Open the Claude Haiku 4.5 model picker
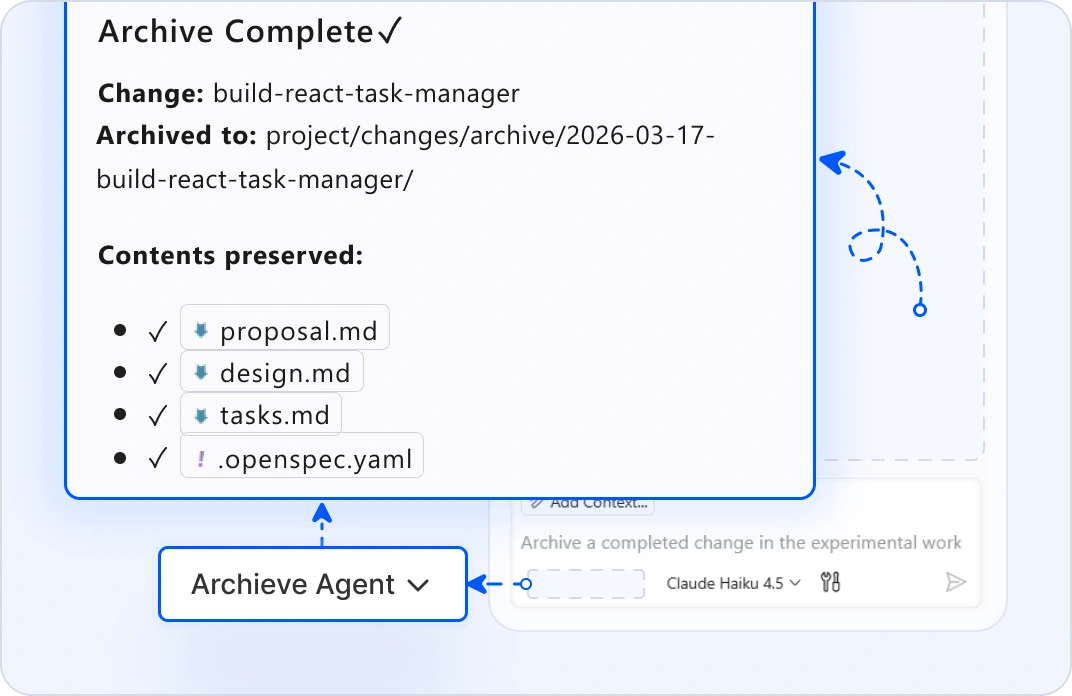 pyautogui.click(x=733, y=583)
